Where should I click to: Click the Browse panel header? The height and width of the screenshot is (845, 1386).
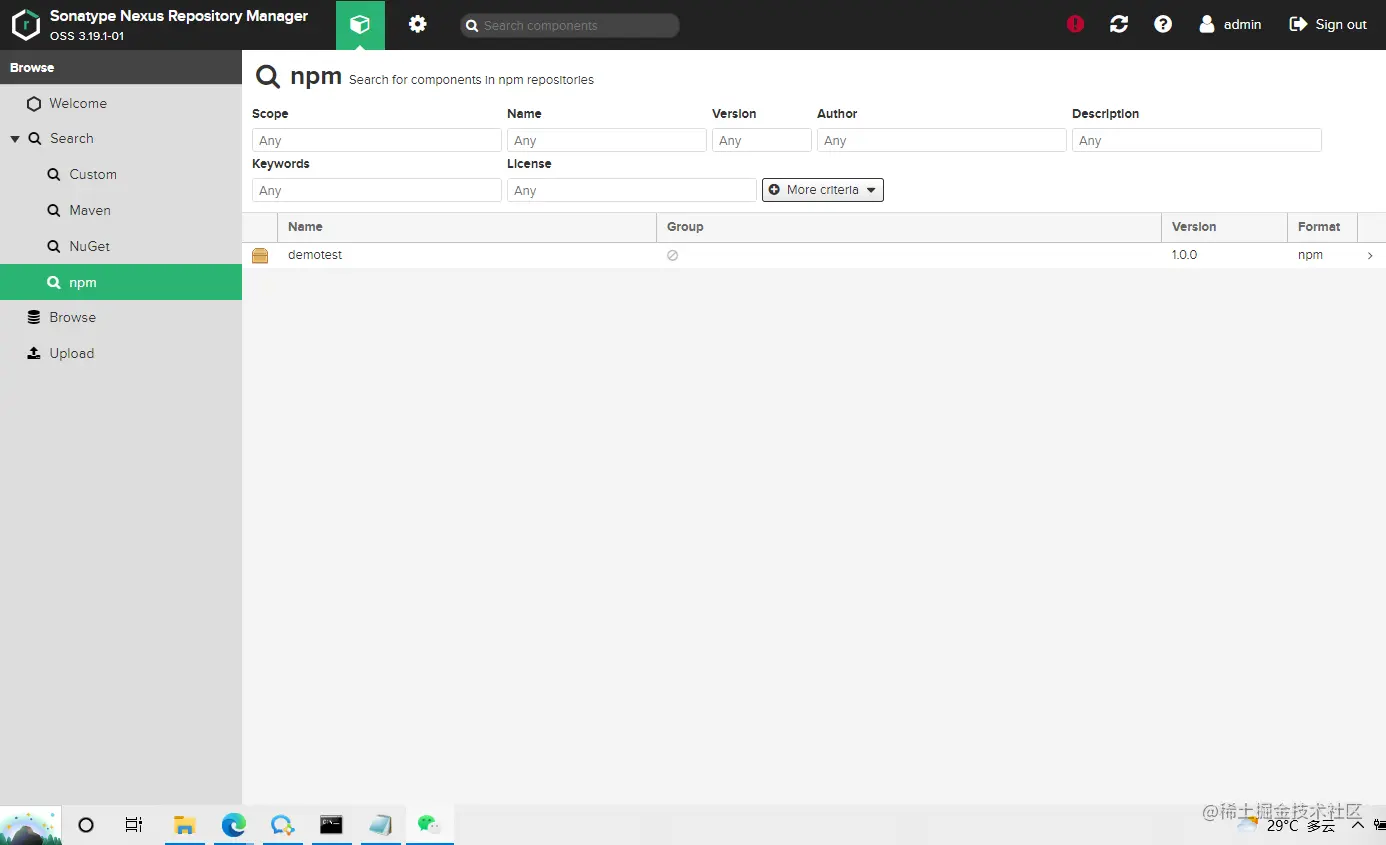tap(121, 68)
